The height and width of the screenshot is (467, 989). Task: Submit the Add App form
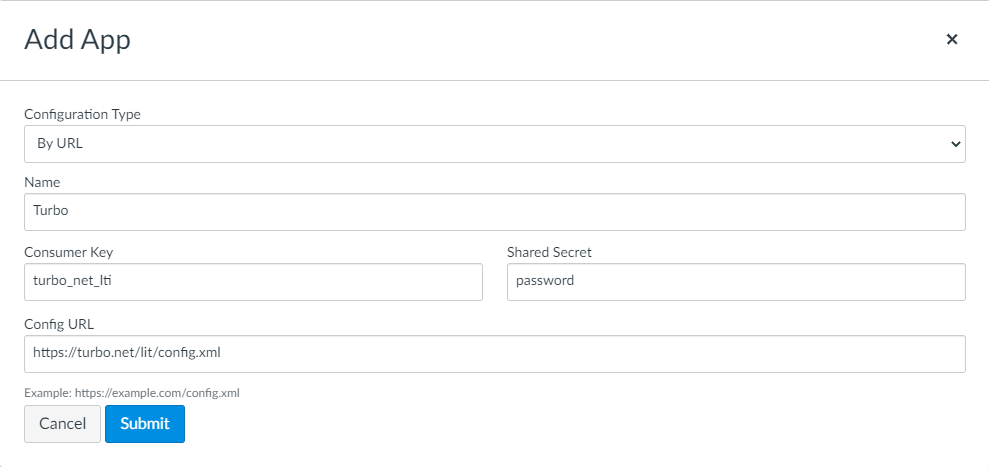coord(145,423)
